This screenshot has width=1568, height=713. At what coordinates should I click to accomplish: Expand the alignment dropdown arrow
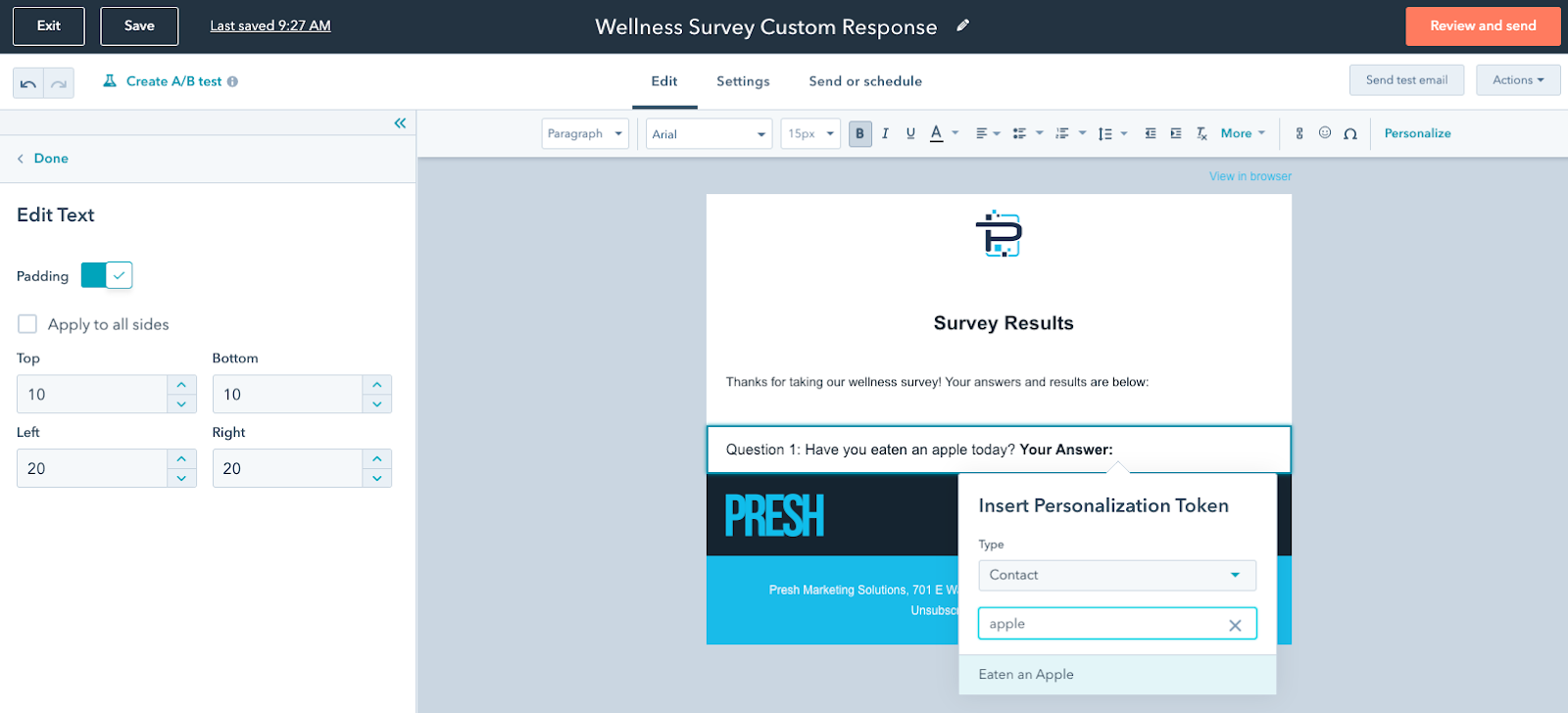tap(997, 133)
